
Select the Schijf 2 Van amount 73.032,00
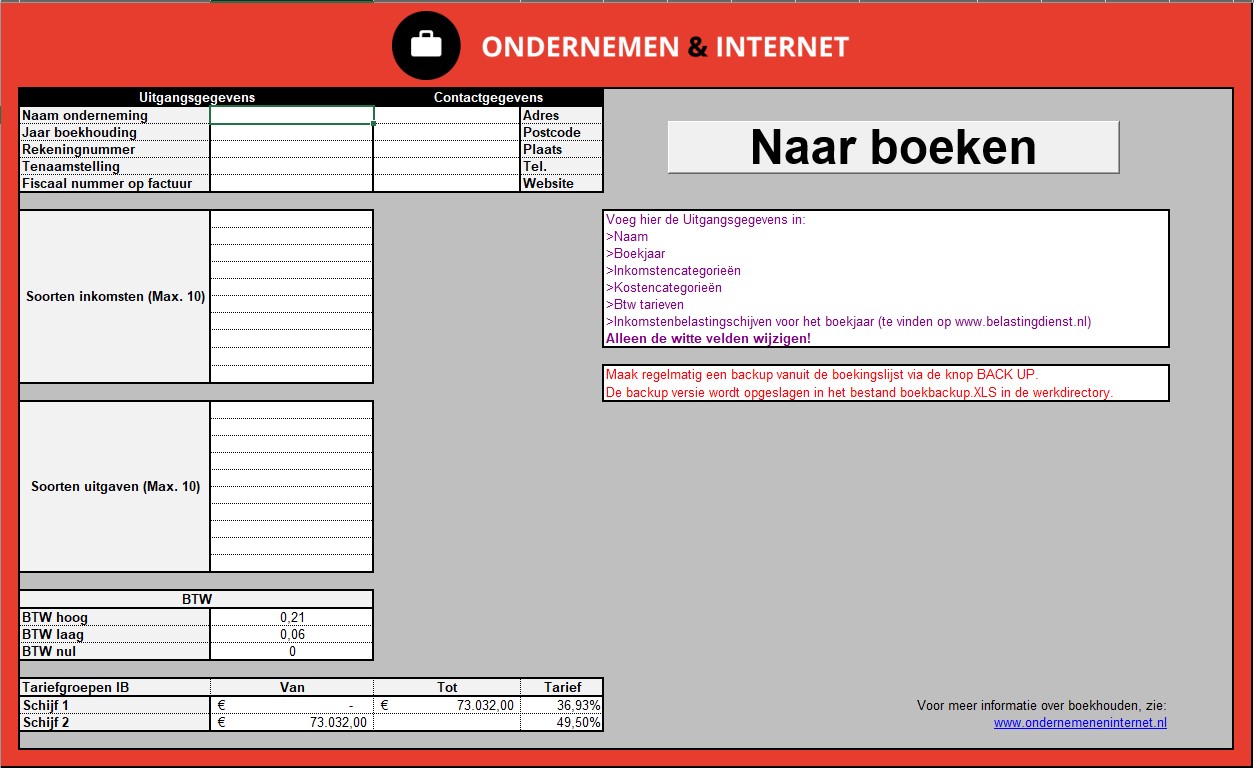pos(290,721)
